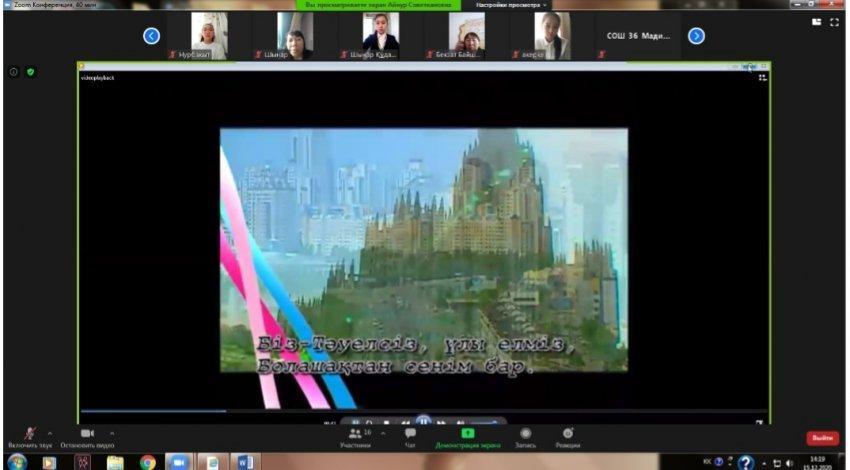Open Google Chrome from taskbar
This screenshot has height=470, width=850.
(x=147, y=462)
